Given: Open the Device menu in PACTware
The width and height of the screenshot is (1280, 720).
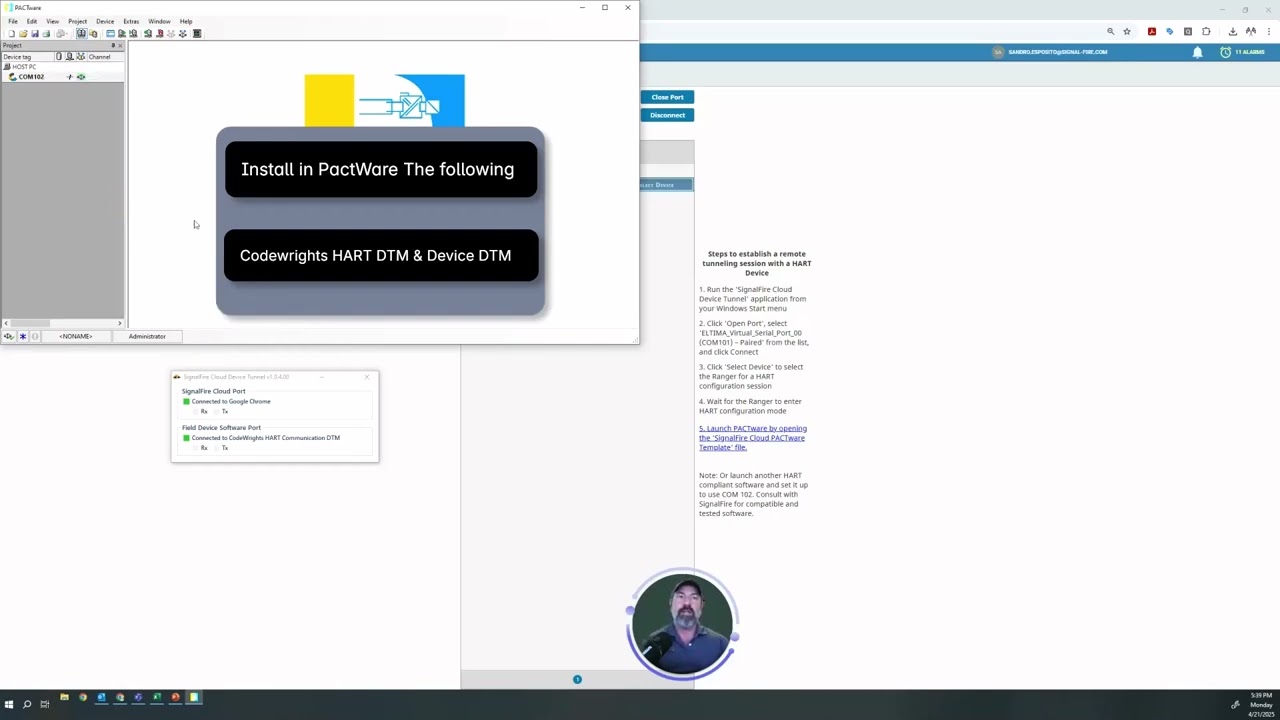Looking at the screenshot, I should point(105,21).
